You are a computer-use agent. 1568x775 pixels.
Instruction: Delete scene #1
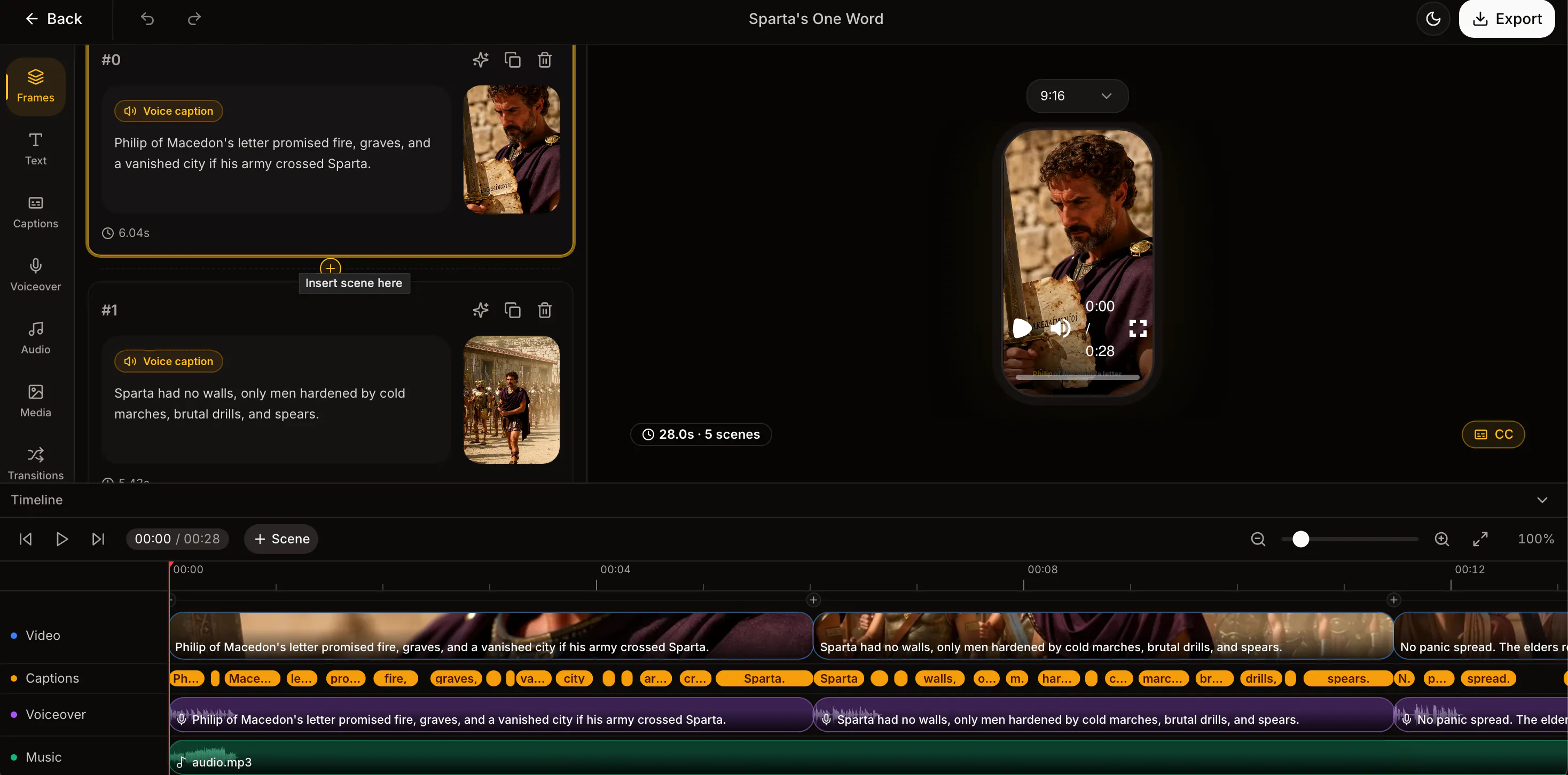[x=545, y=310]
